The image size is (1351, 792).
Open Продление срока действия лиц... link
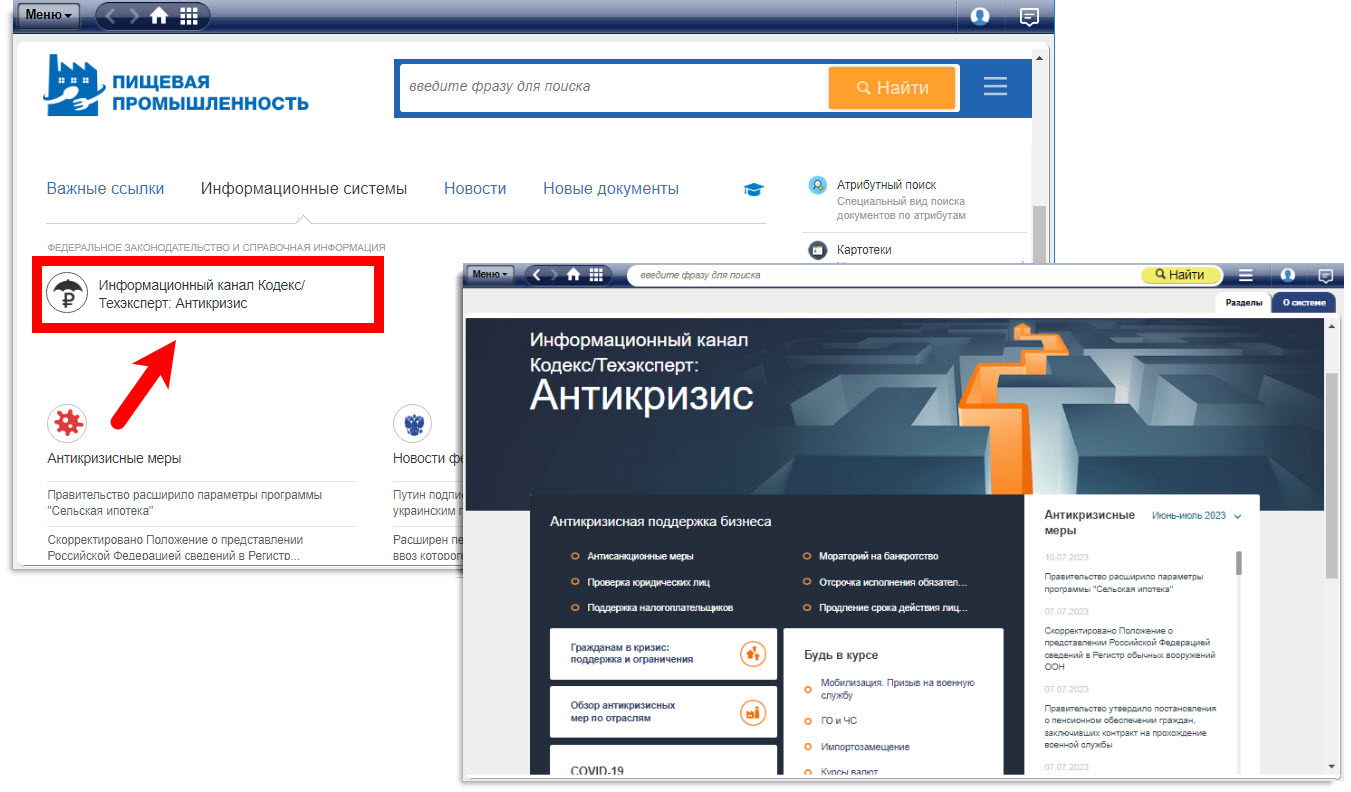pyautogui.click(x=893, y=608)
